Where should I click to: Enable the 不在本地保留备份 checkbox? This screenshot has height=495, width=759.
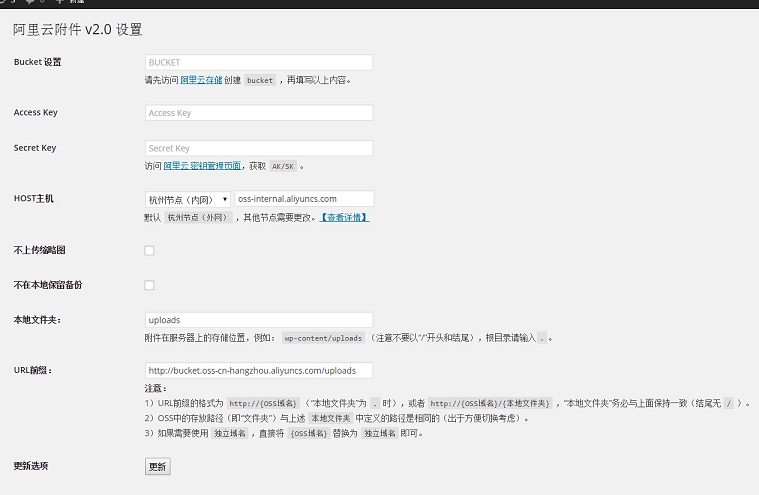tap(149, 285)
